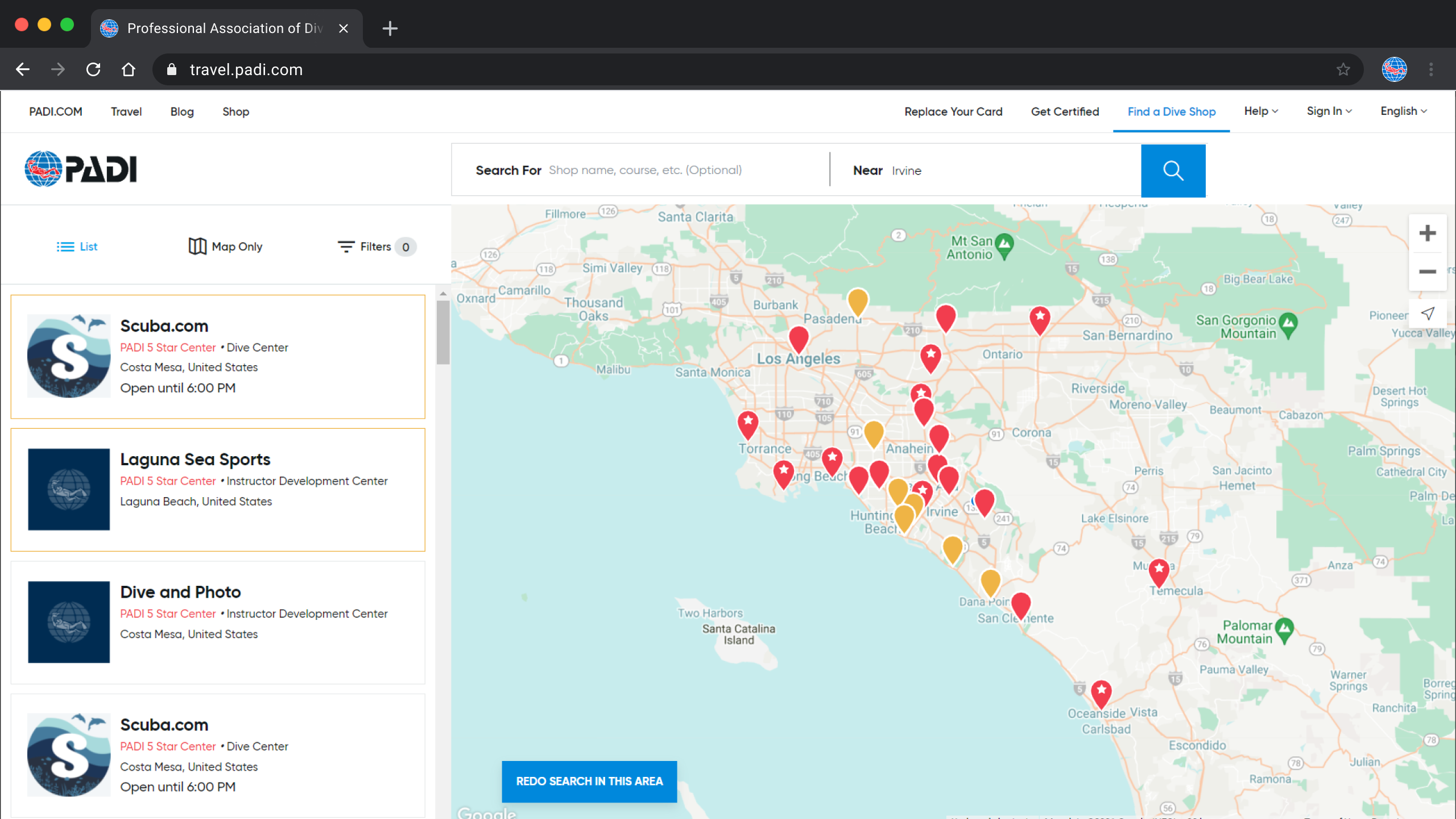Open the Get Certified menu item
Screen dimensions: 1456x819
1065,112
